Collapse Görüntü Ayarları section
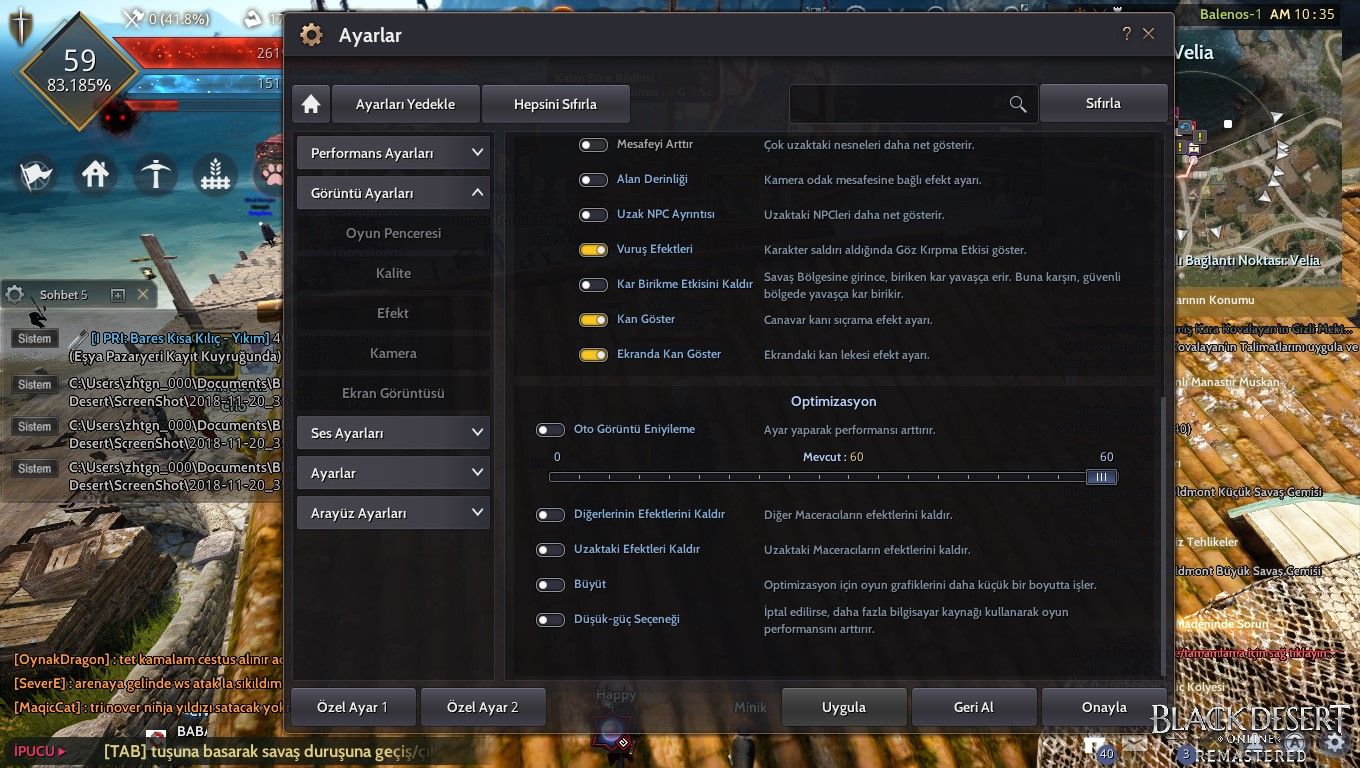 [393, 193]
